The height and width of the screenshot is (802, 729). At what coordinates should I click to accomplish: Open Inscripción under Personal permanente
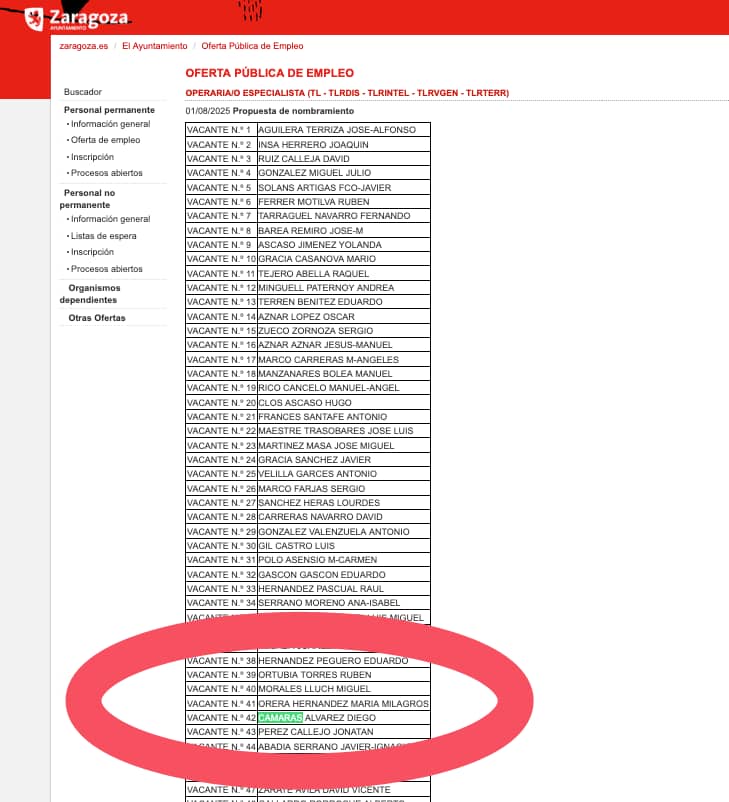(92, 157)
